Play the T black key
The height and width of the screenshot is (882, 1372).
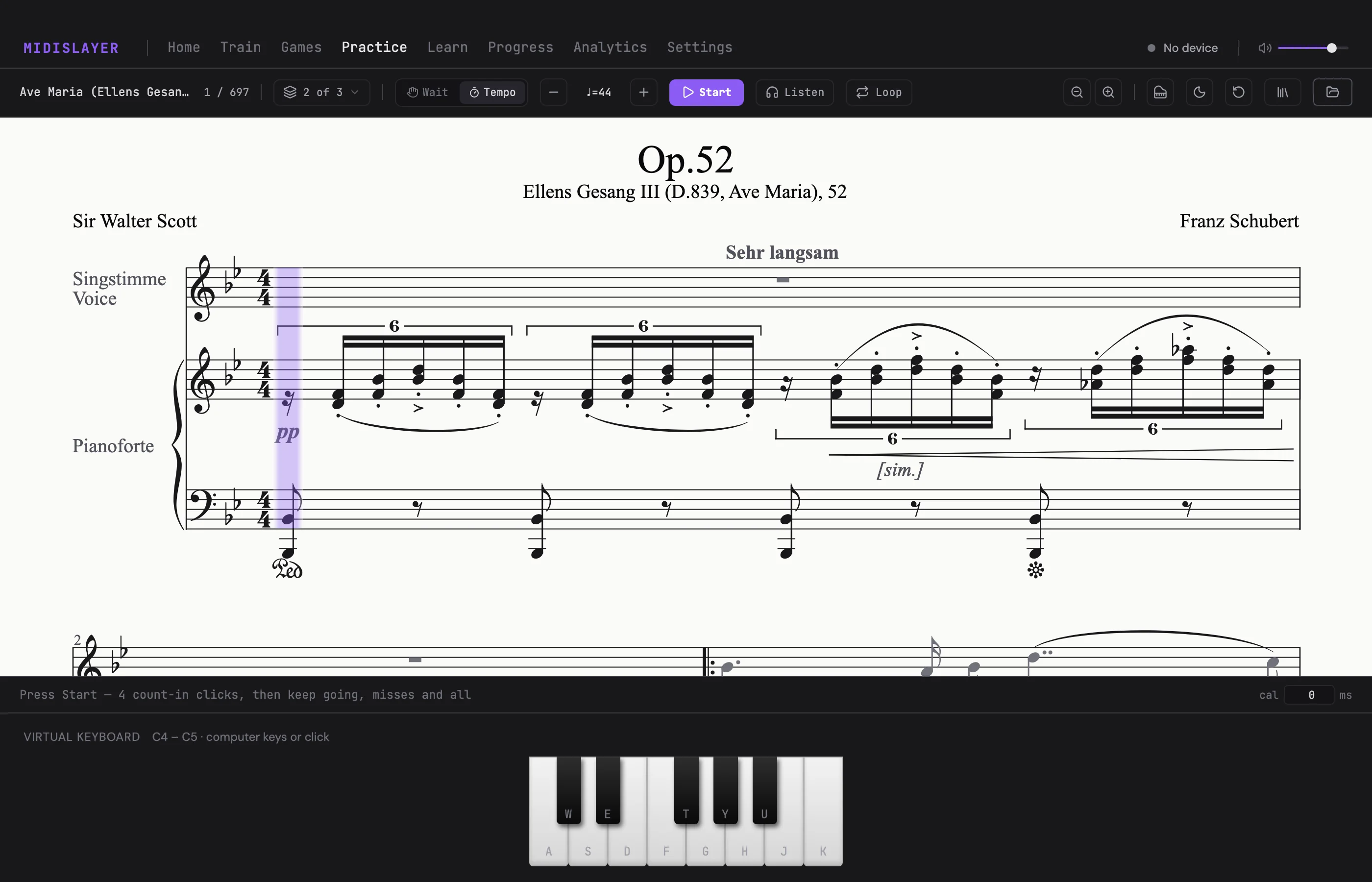[686, 790]
